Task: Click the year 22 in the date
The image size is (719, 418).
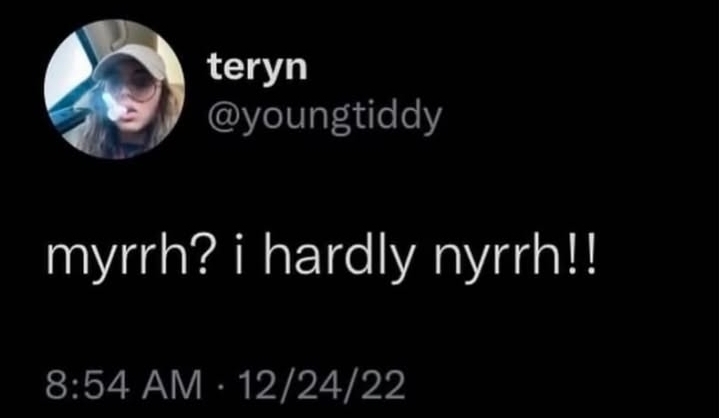Action: pyautogui.click(x=388, y=385)
